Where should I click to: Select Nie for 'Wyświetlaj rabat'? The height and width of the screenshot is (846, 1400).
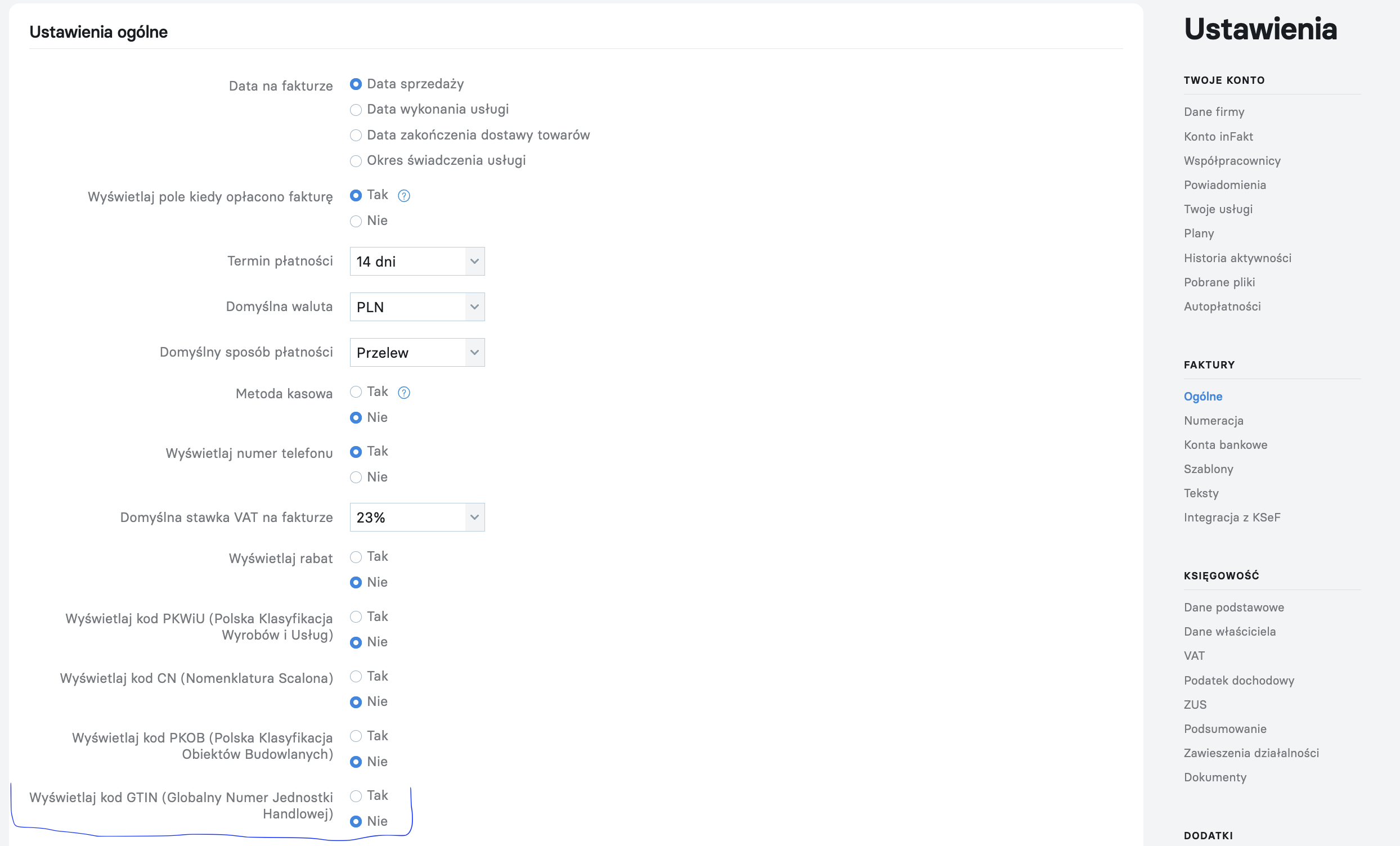coord(356,582)
